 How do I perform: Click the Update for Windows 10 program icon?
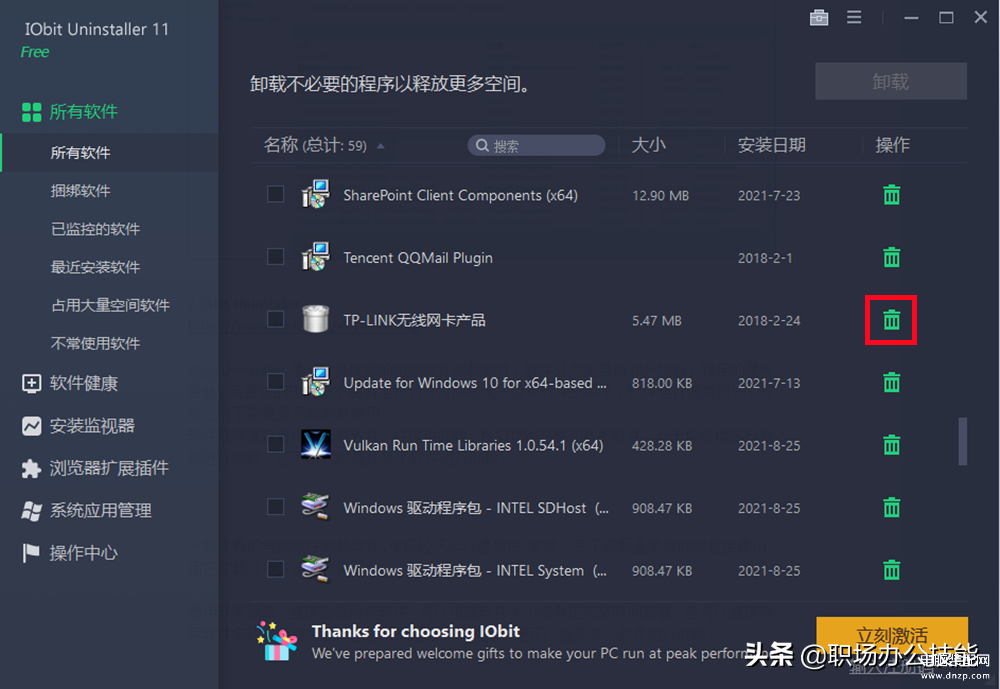click(316, 382)
